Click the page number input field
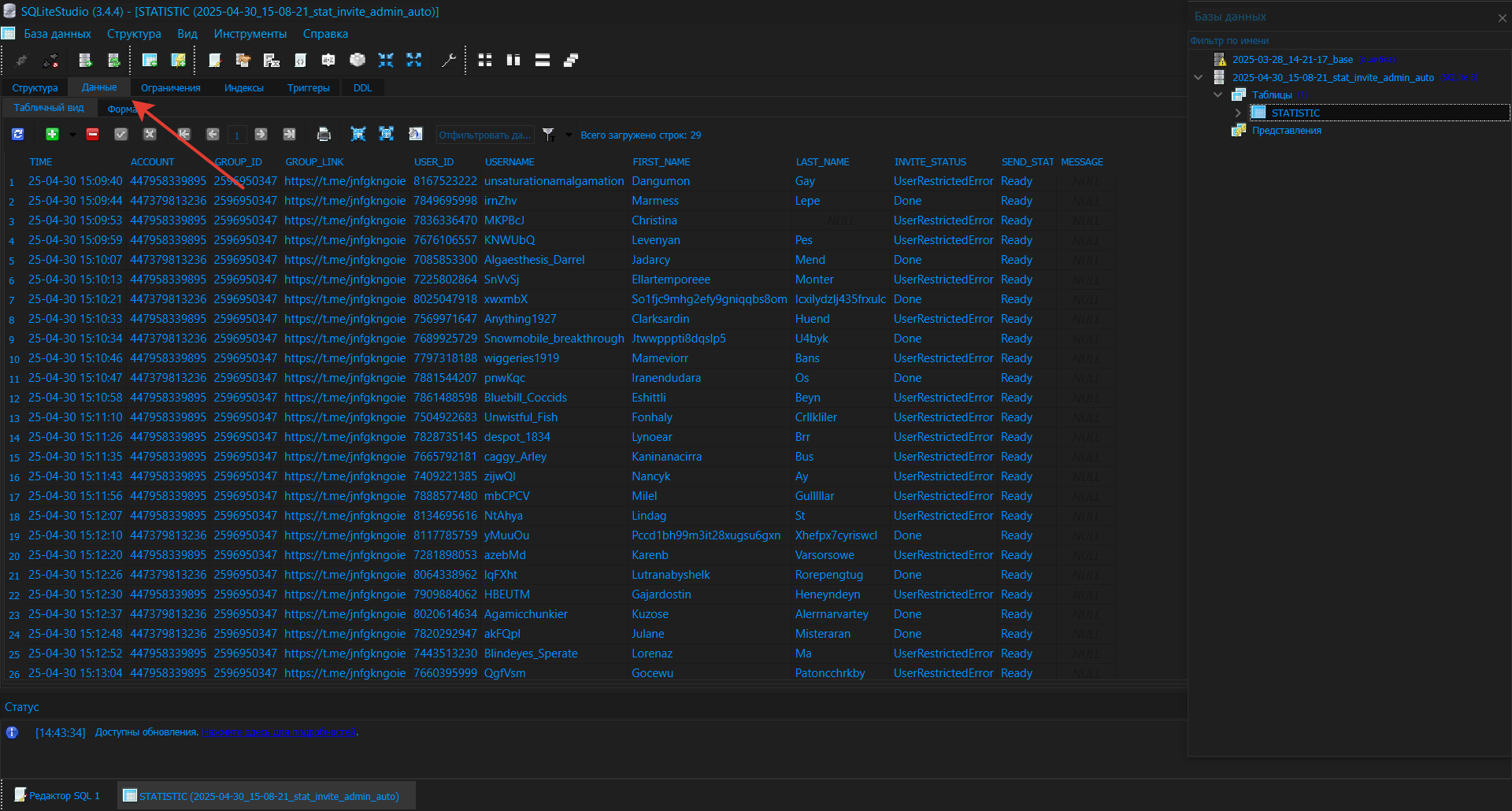This screenshot has width=1512, height=811. pos(237,134)
